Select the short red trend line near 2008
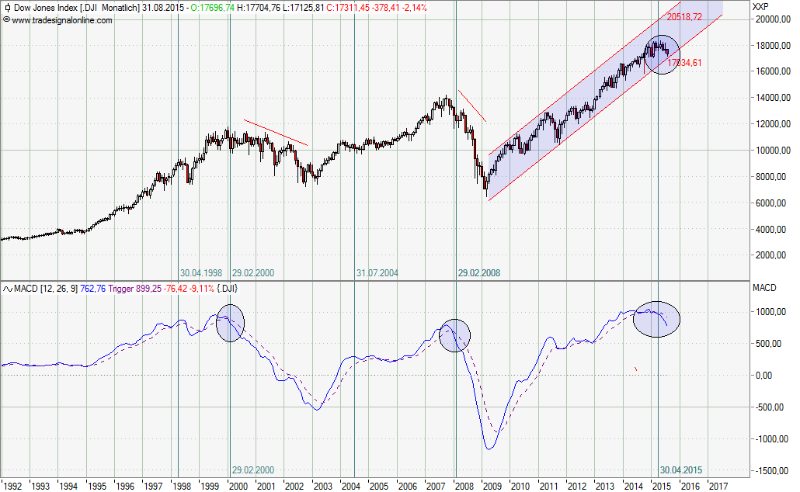Viewport: 800px width, 492px height. pyautogui.click(x=472, y=106)
